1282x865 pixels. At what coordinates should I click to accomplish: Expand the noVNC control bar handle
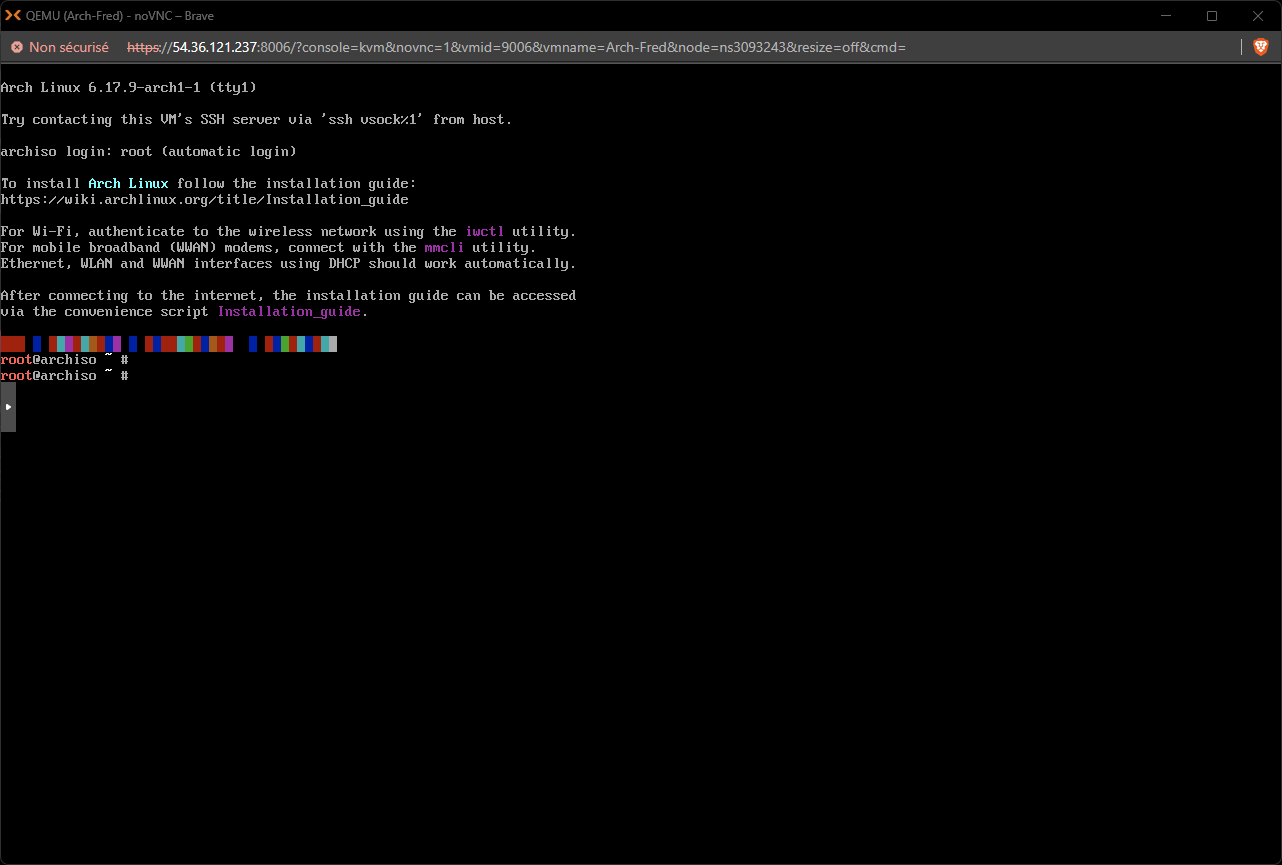coord(8,407)
